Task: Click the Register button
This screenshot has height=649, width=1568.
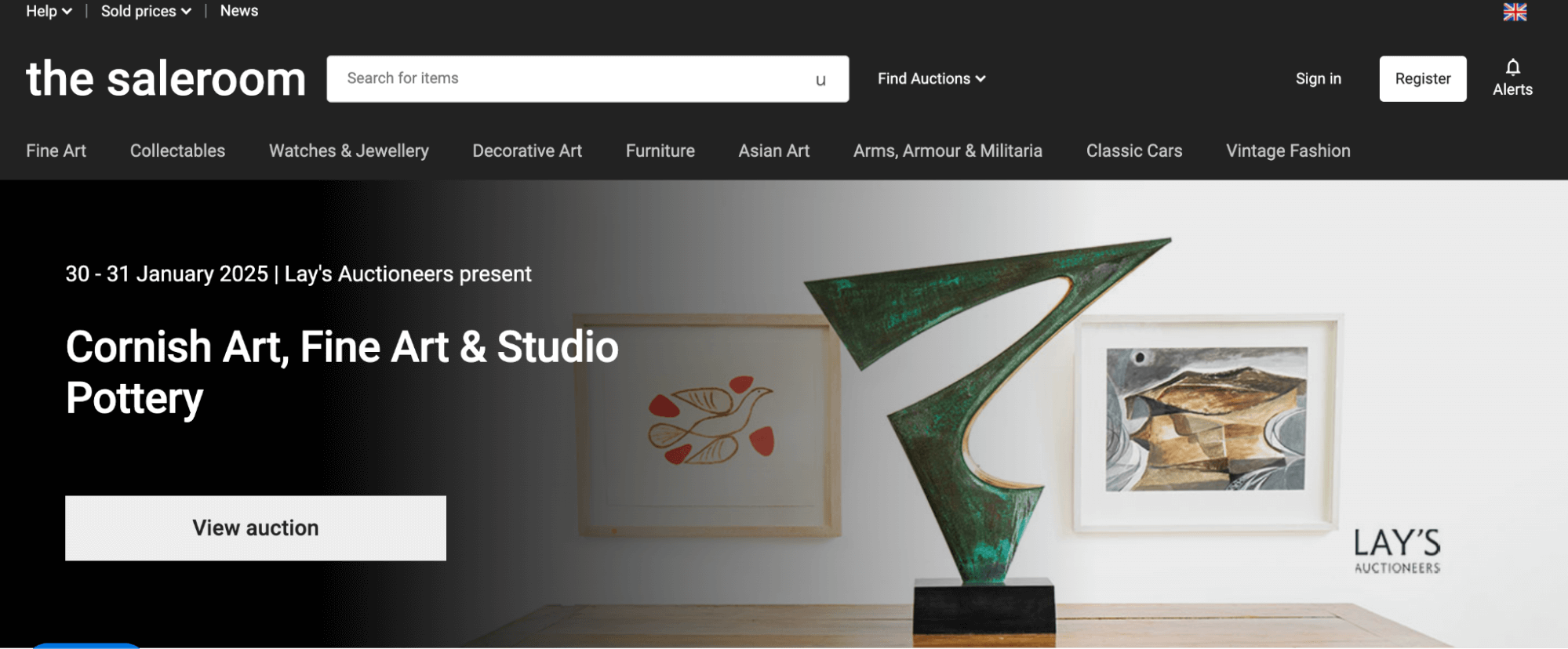Action: (1423, 78)
